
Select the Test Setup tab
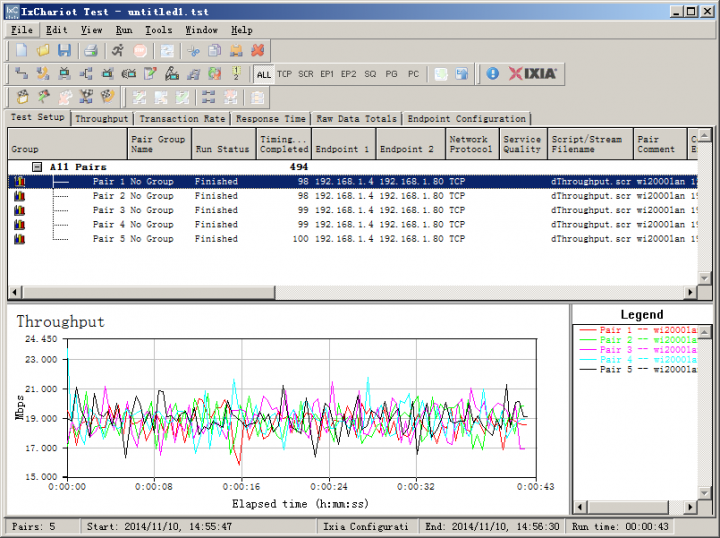(38, 117)
